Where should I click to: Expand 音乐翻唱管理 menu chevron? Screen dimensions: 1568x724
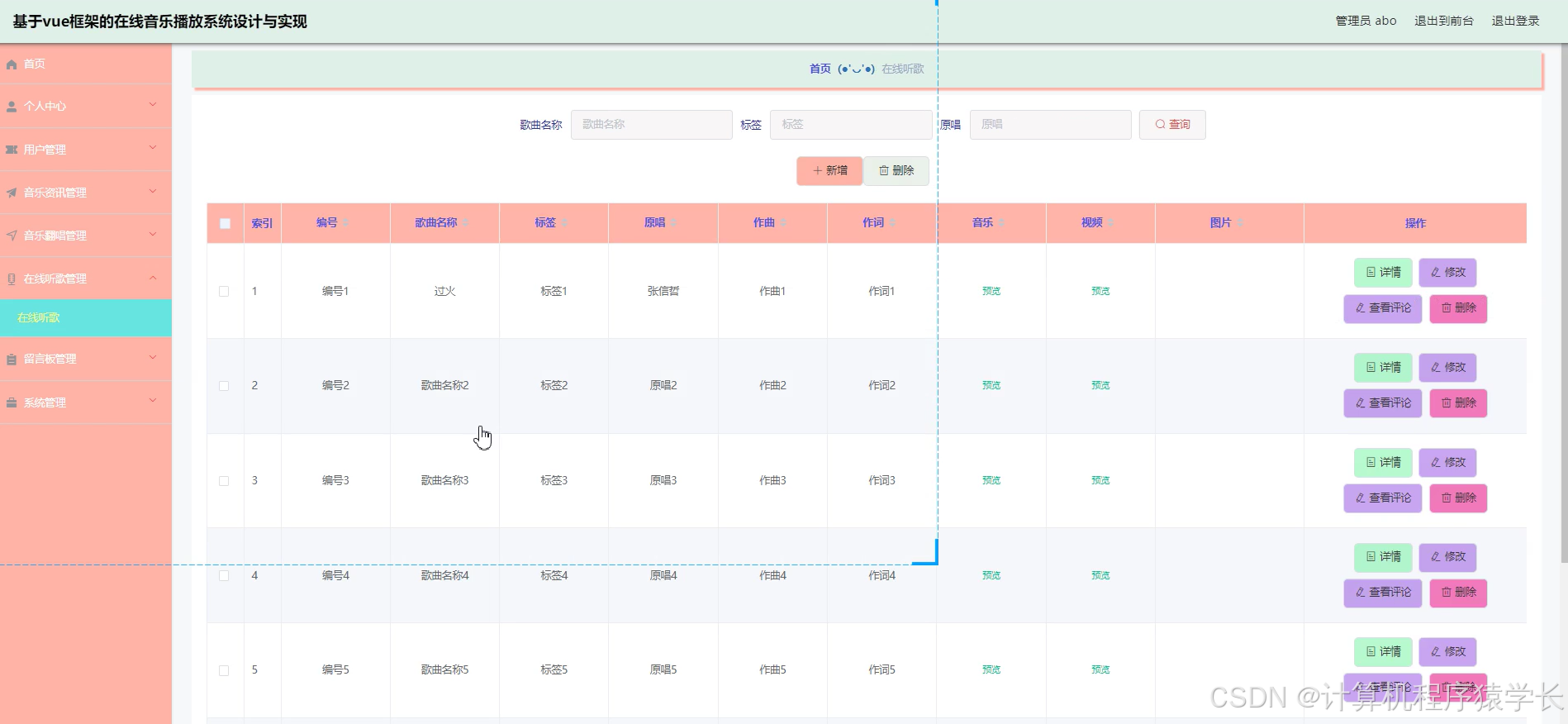[153, 234]
